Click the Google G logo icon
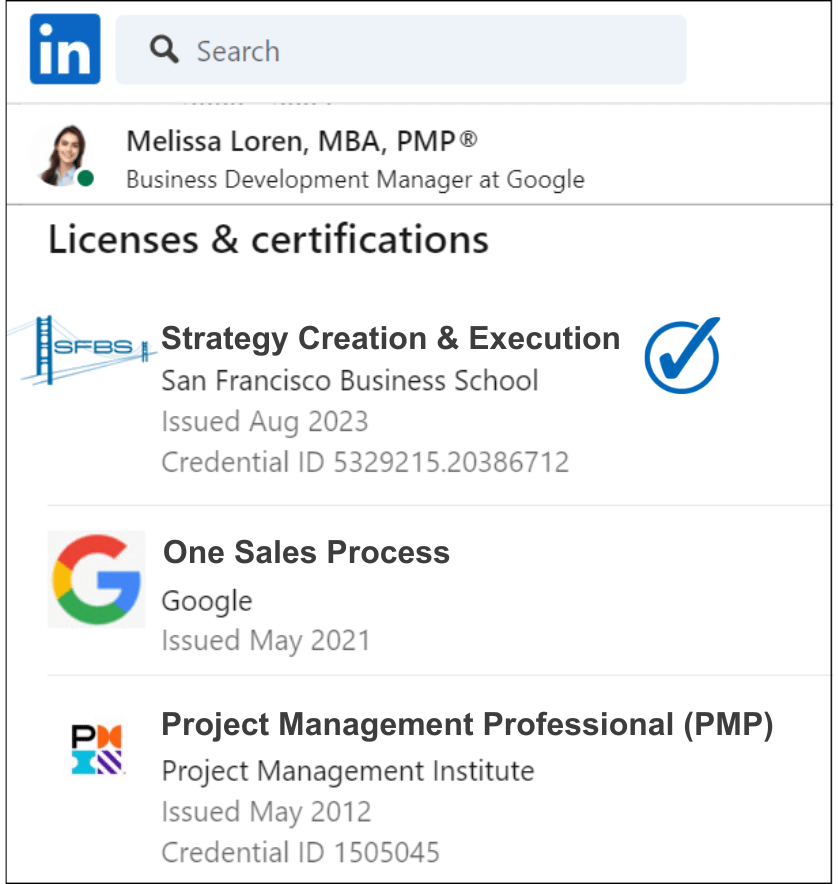Screen dimensions: 839x884 pos(96,579)
